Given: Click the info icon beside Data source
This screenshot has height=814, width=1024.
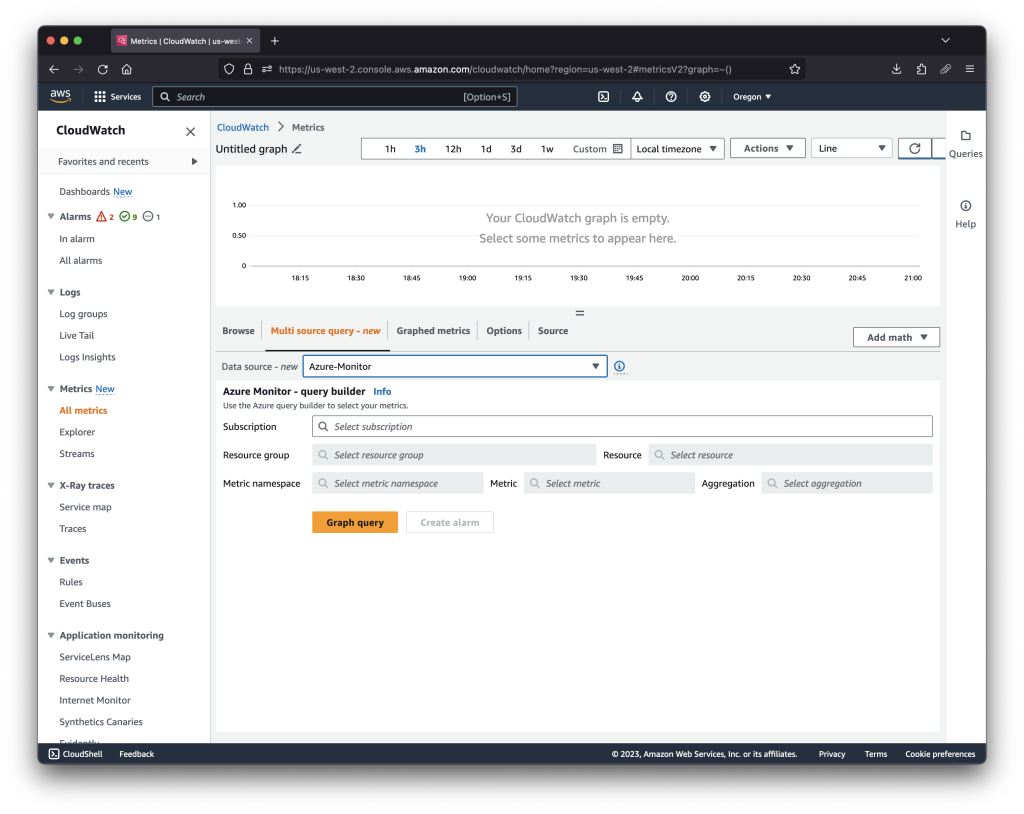Looking at the screenshot, I should (619, 366).
